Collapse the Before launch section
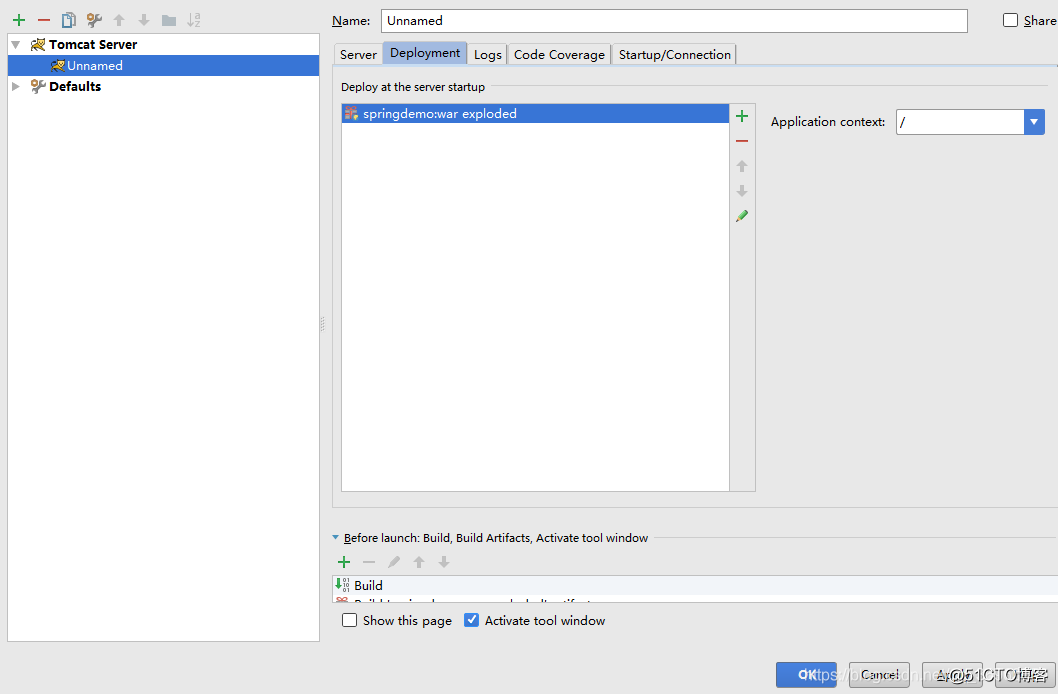 [335, 538]
